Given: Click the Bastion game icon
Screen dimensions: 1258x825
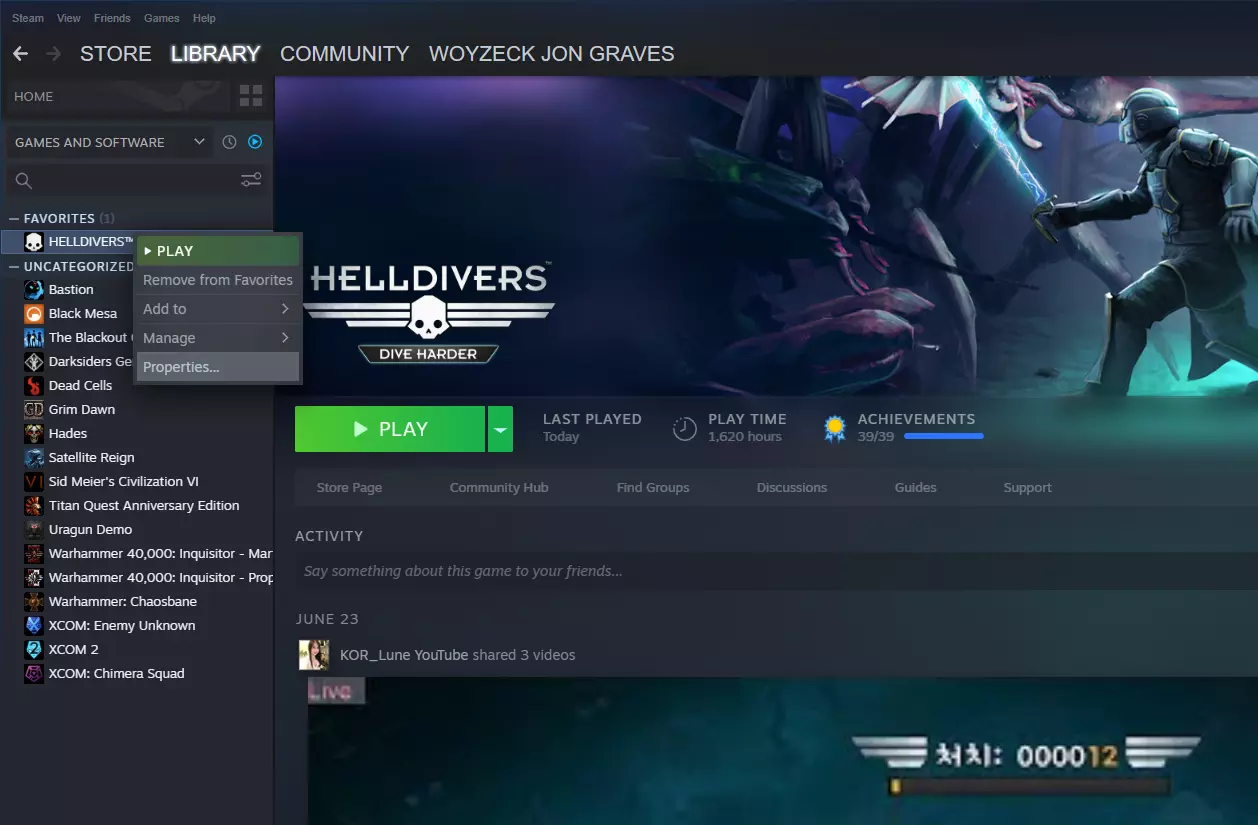Looking at the screenshot, I should click(x=33, y=290).
